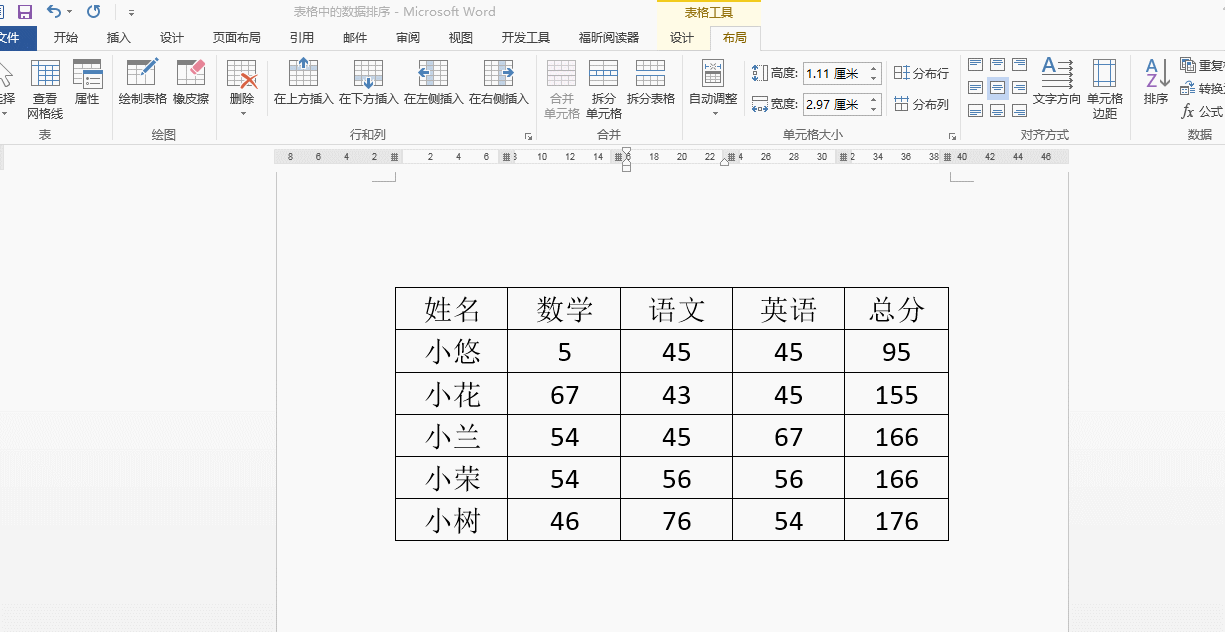
Task: Expand the 自动调整 autofit dropdown
Action: coord(713,113)
